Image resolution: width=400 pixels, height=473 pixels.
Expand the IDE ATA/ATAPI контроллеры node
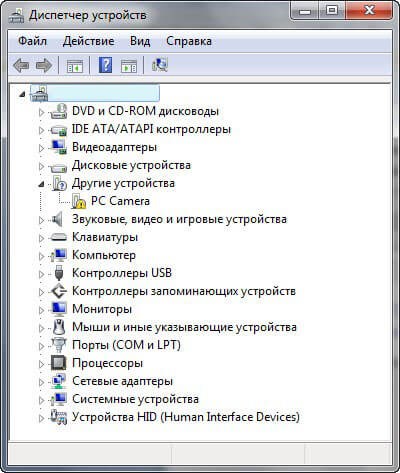(41, 130)
